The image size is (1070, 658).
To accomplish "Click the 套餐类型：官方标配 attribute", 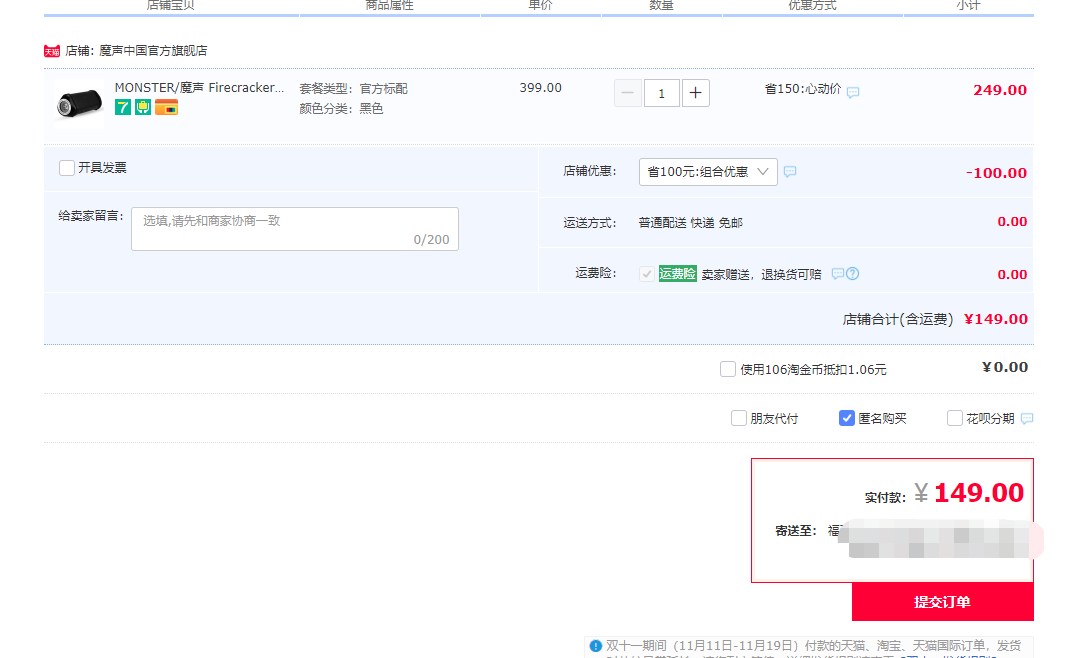I will [353, 89].
